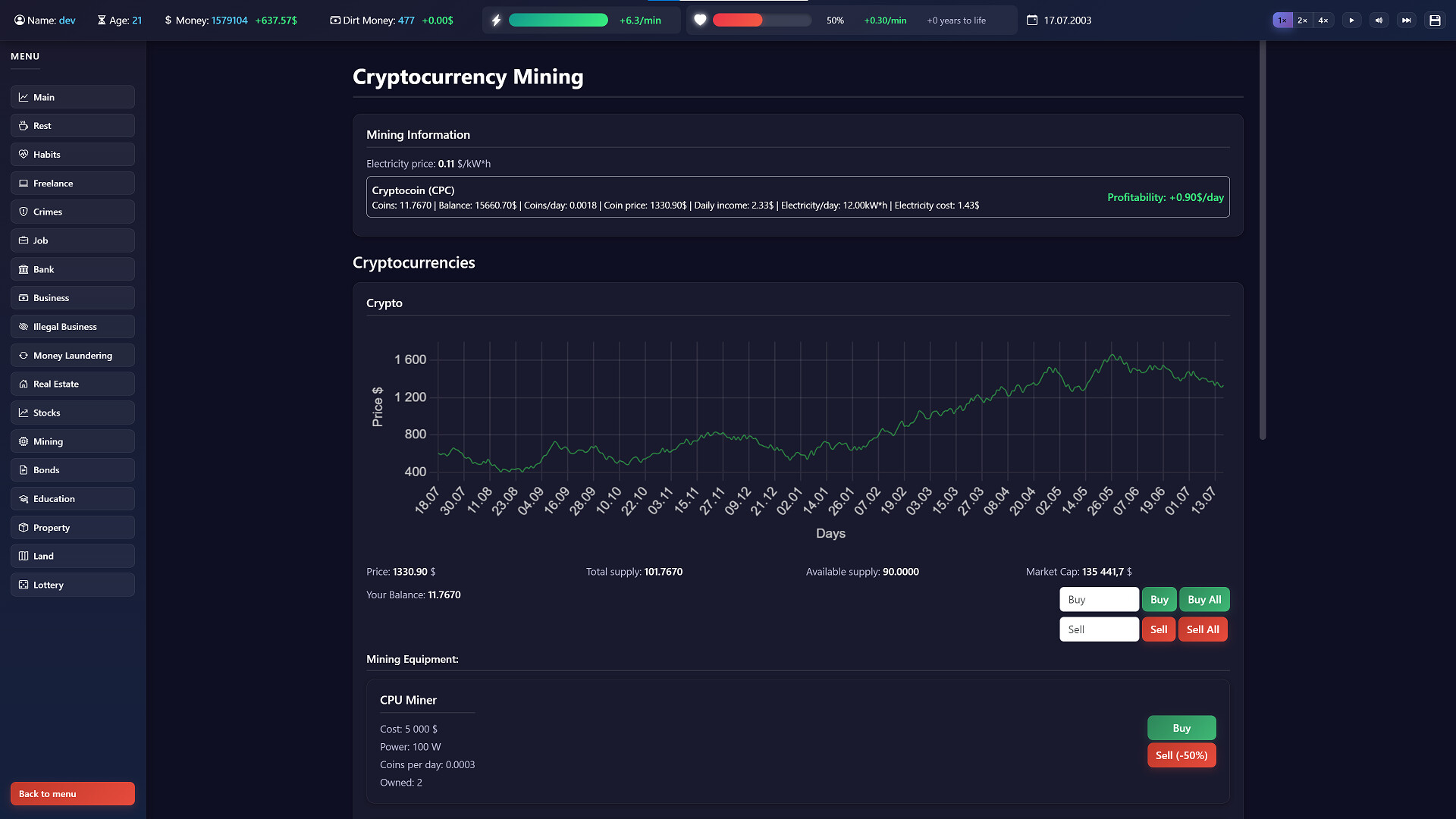Switch game speed to 4x
This screenshot has height=819, width=1456.
(1323, 20)
